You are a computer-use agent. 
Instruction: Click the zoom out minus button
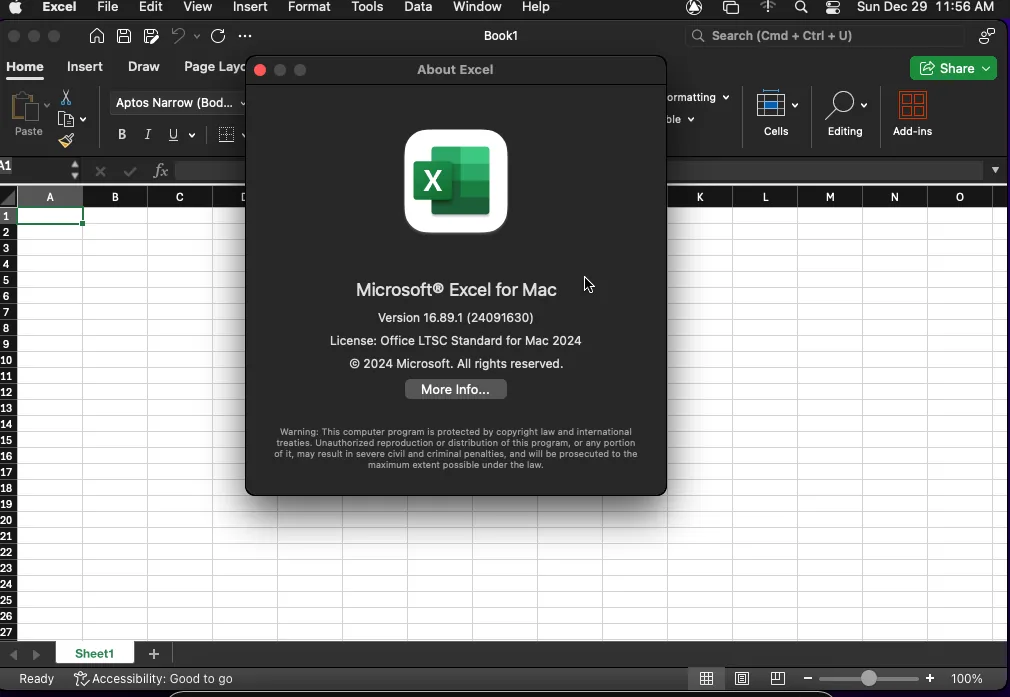pos(808,678)
